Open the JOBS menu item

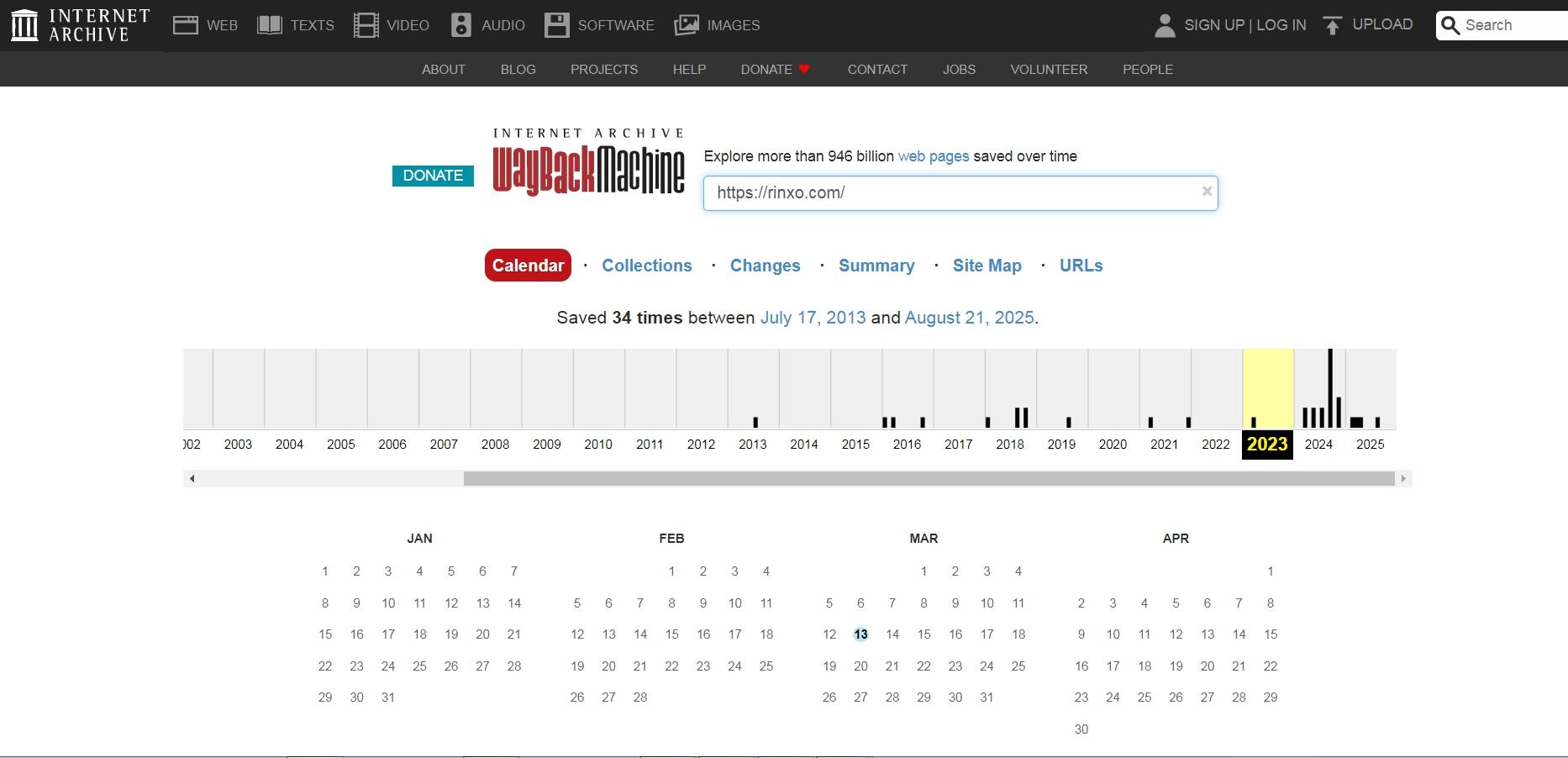960,70
